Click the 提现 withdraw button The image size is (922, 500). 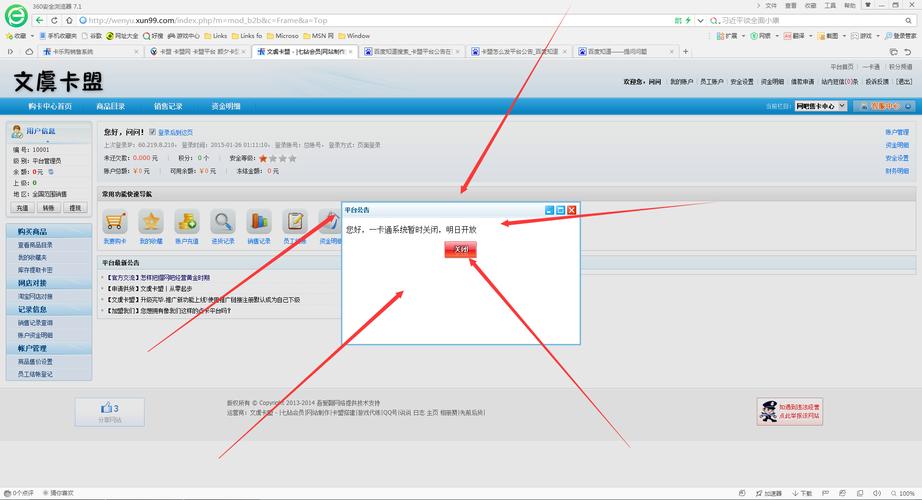pos(75,208)
